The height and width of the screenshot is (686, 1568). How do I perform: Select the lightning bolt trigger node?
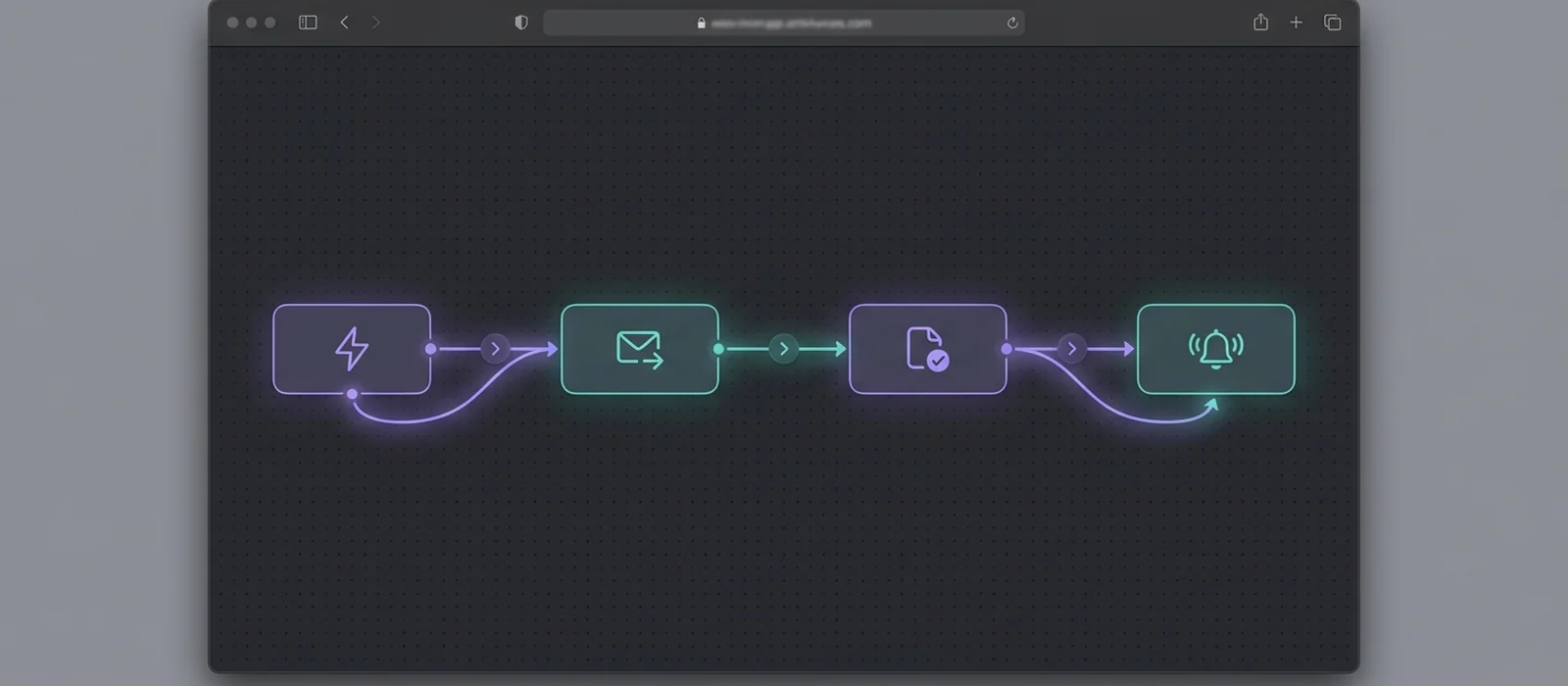[352, 349]
